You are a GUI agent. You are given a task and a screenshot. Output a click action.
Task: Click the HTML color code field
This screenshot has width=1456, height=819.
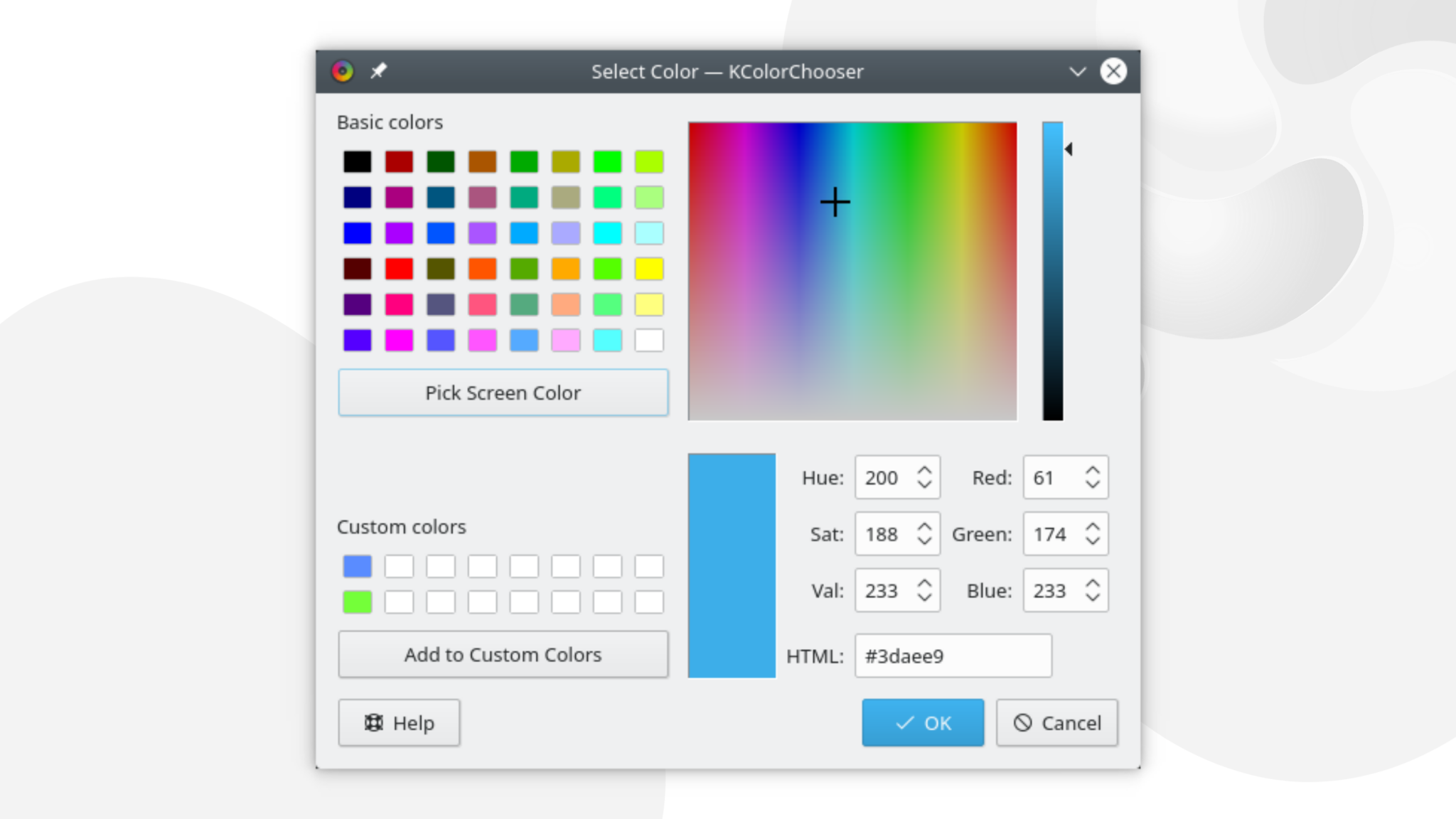pyautogui.click(x=953, y=656)
